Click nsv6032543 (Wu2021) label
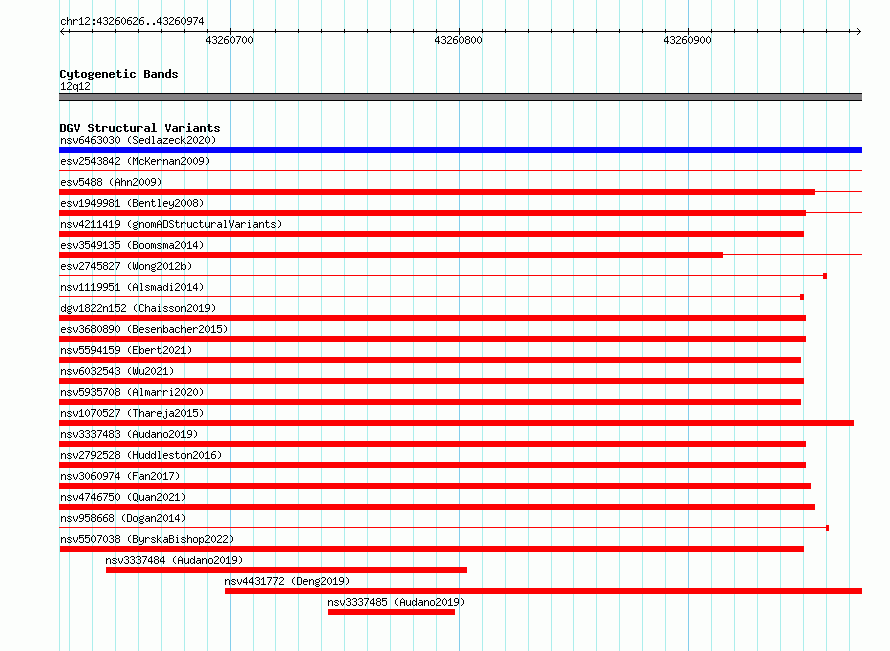The width and height of the screenshot is (890, 651). point(117,371)
